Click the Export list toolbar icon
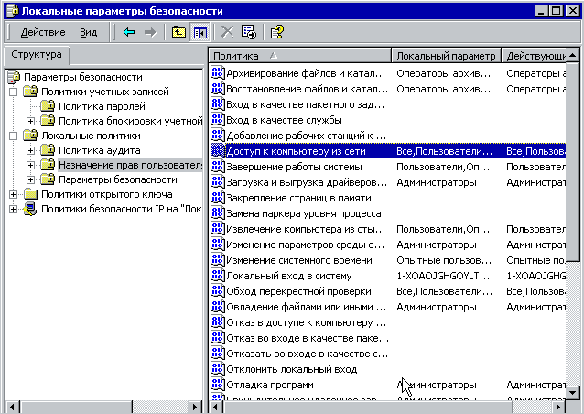This screenshot has width=584, height=414. [x=248, y=32]
